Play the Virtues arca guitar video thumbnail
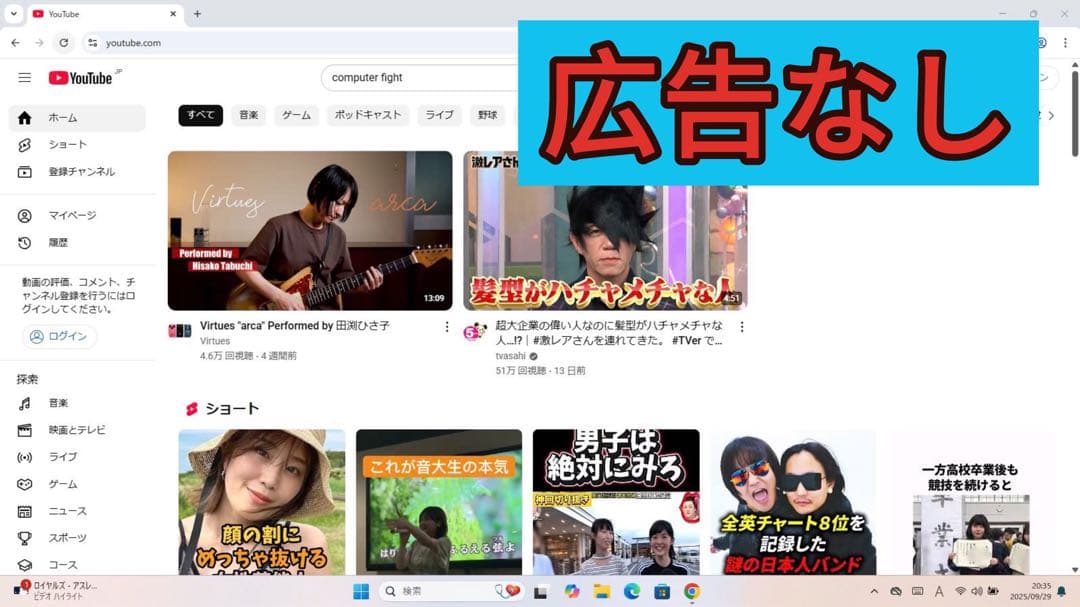 click(310, 231)
